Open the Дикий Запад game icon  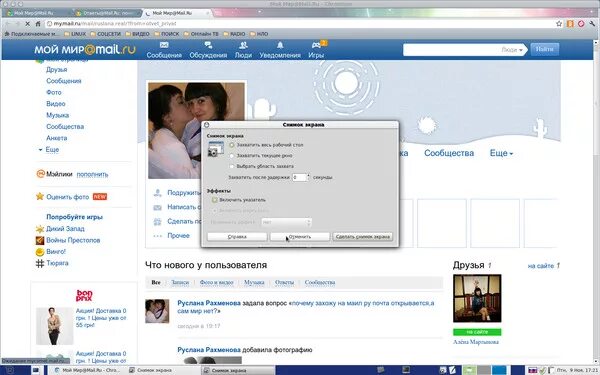pyautogui.click(x=40, y=229)
